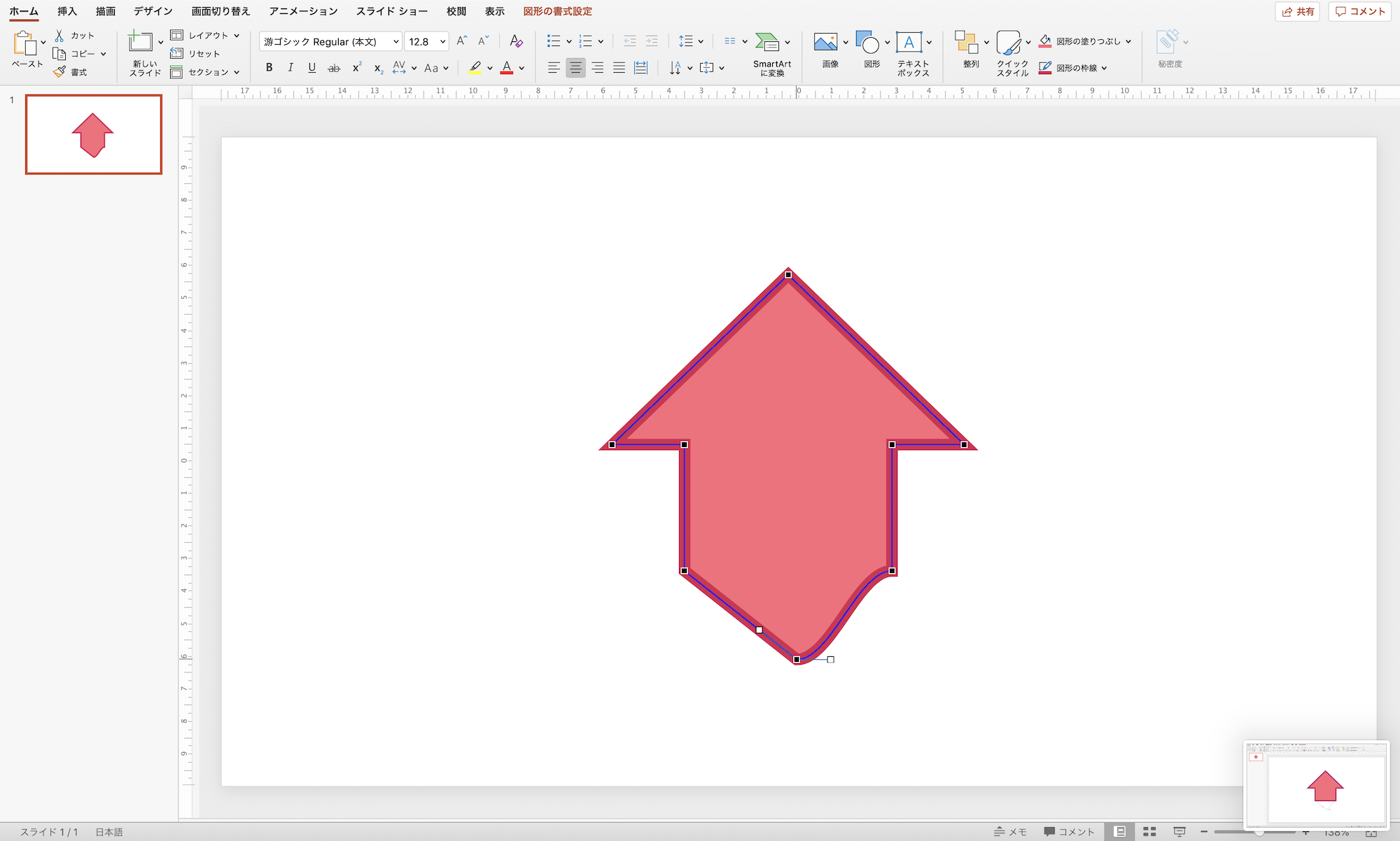Screen dimensions: 1400x841
Task: Click the Paste clipboard icon
Action: 25,43
